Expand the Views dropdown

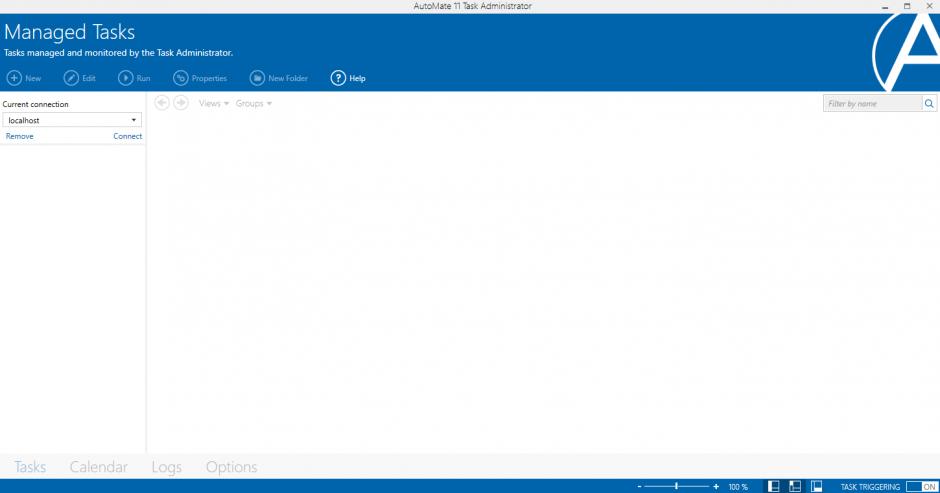click(x=214, y=103)
